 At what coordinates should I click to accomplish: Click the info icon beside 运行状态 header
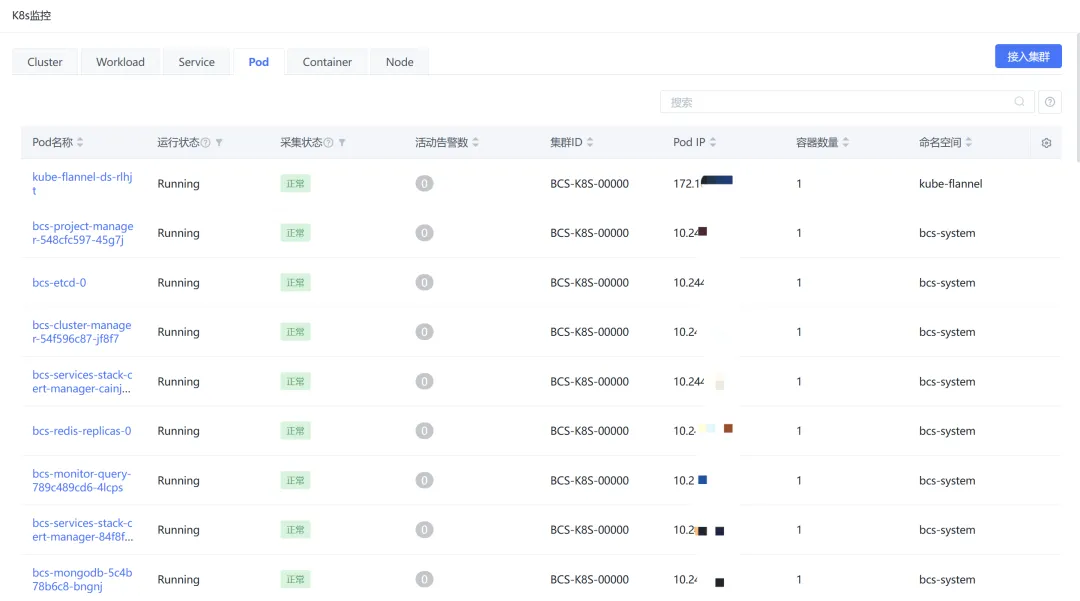(x=206, y=143)
